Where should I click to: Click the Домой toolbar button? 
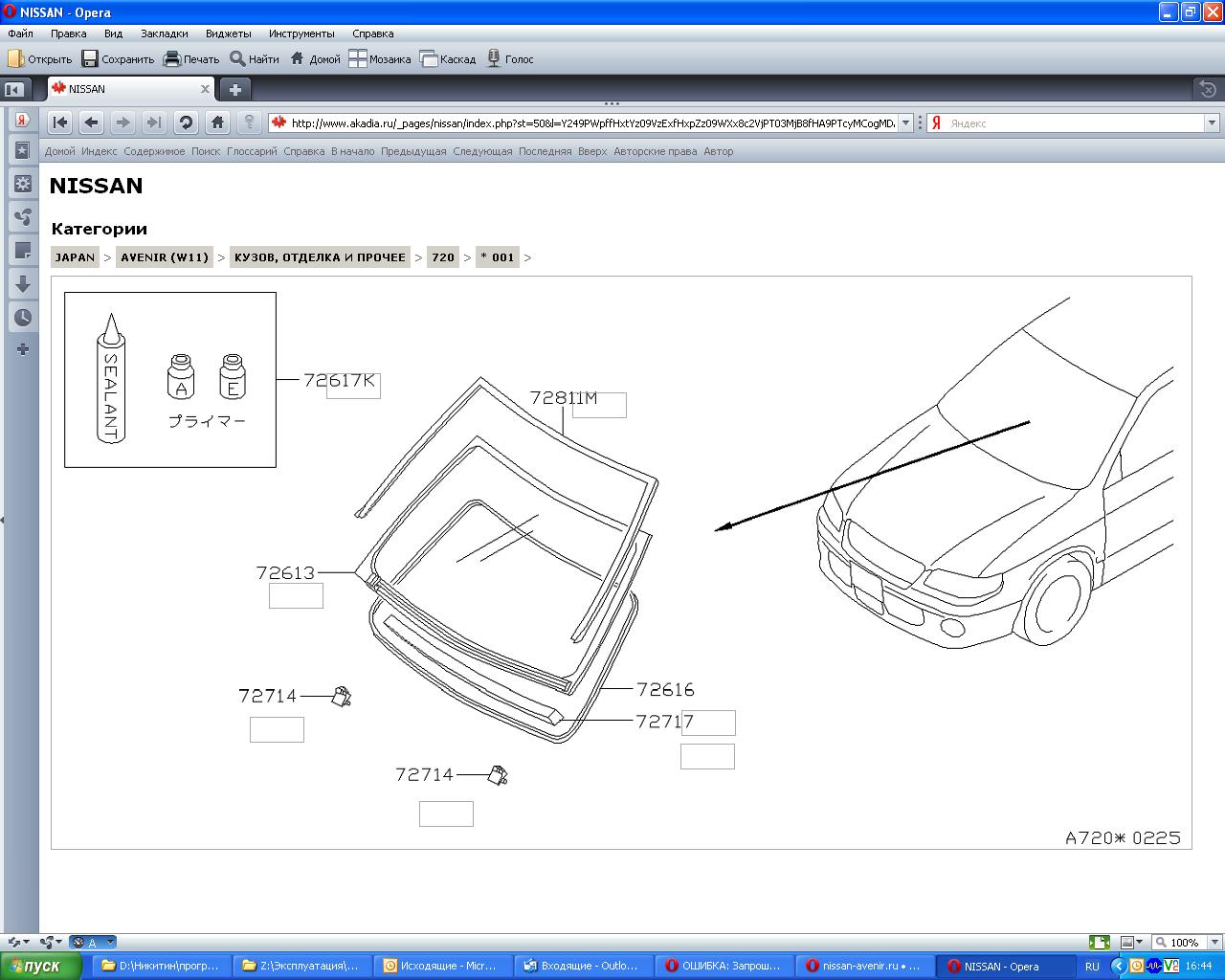pos(315,59)
